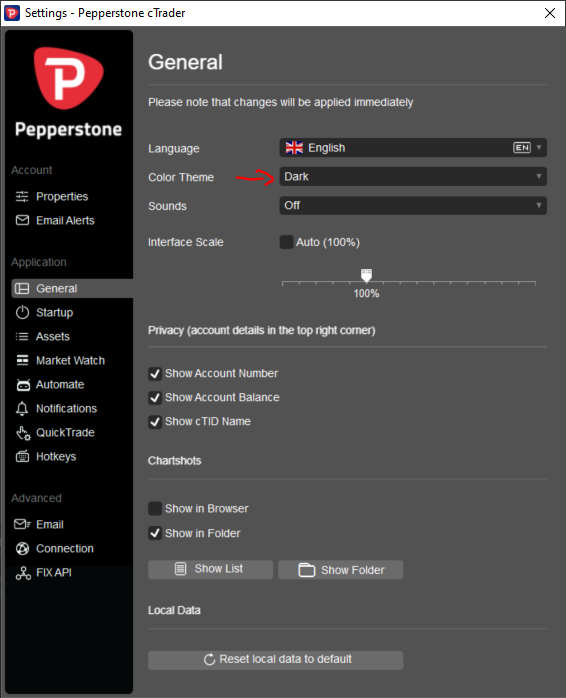Click the Show Folder button
Image resolution: width=566 pixels, height=698 pixels.
[x=341, y=570]
